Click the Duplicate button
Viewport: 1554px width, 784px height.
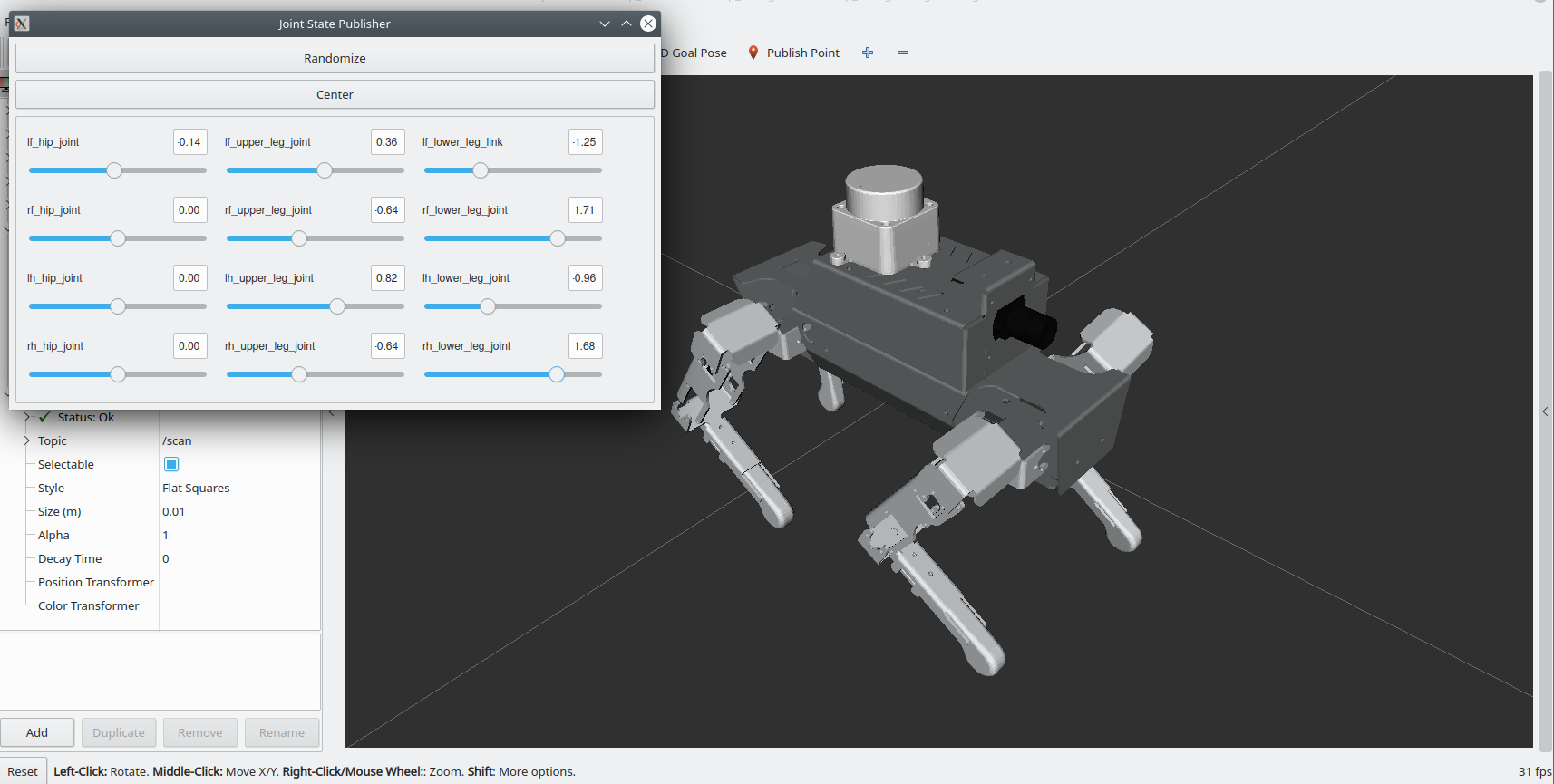coord(119,732)
